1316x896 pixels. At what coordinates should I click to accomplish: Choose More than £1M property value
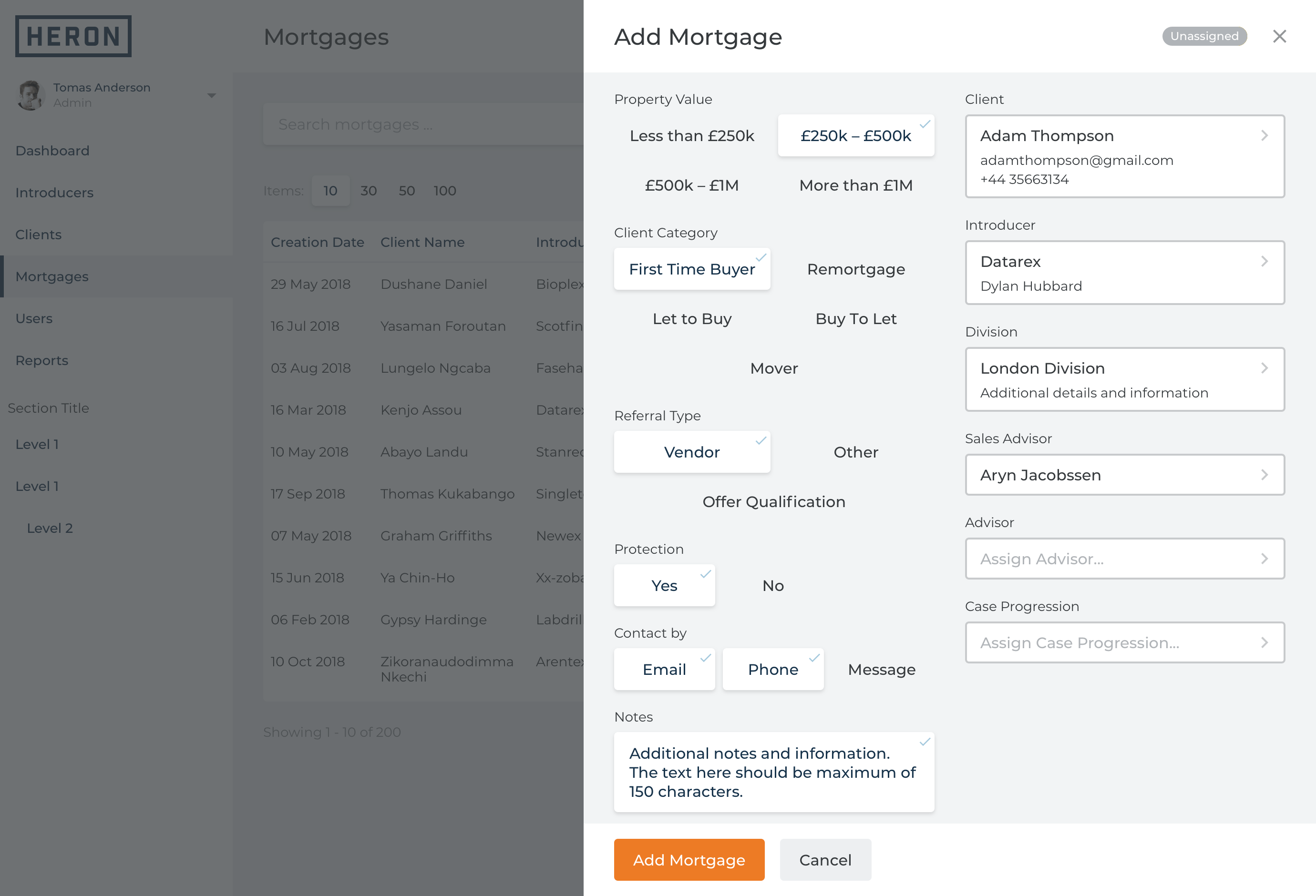855,185
